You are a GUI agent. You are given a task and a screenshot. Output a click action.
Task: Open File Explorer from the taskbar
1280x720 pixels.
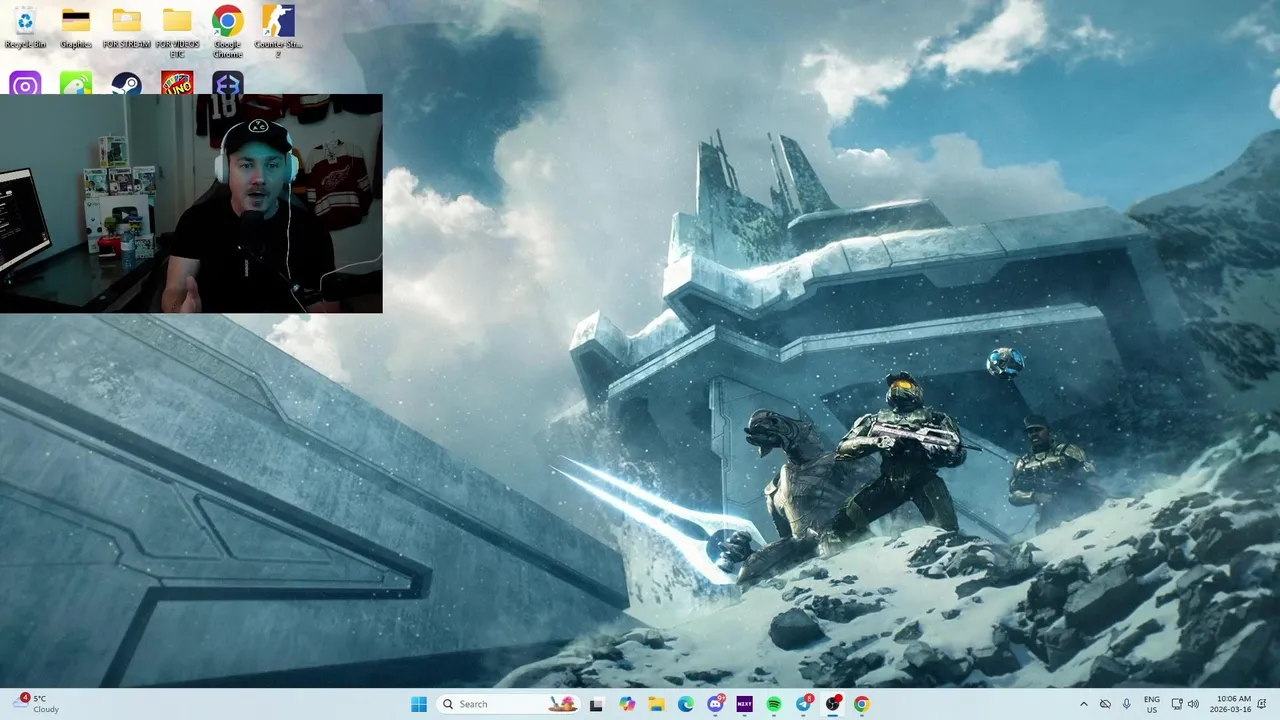[656, 704]
